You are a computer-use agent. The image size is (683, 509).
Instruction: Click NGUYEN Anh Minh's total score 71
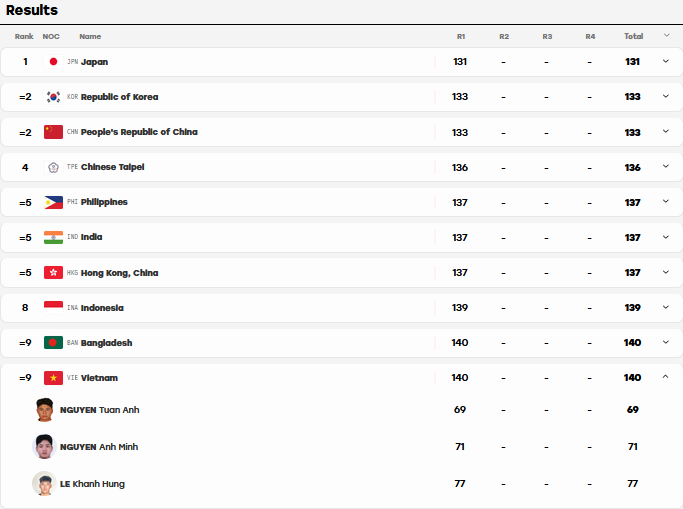click(x=632, y=447)
